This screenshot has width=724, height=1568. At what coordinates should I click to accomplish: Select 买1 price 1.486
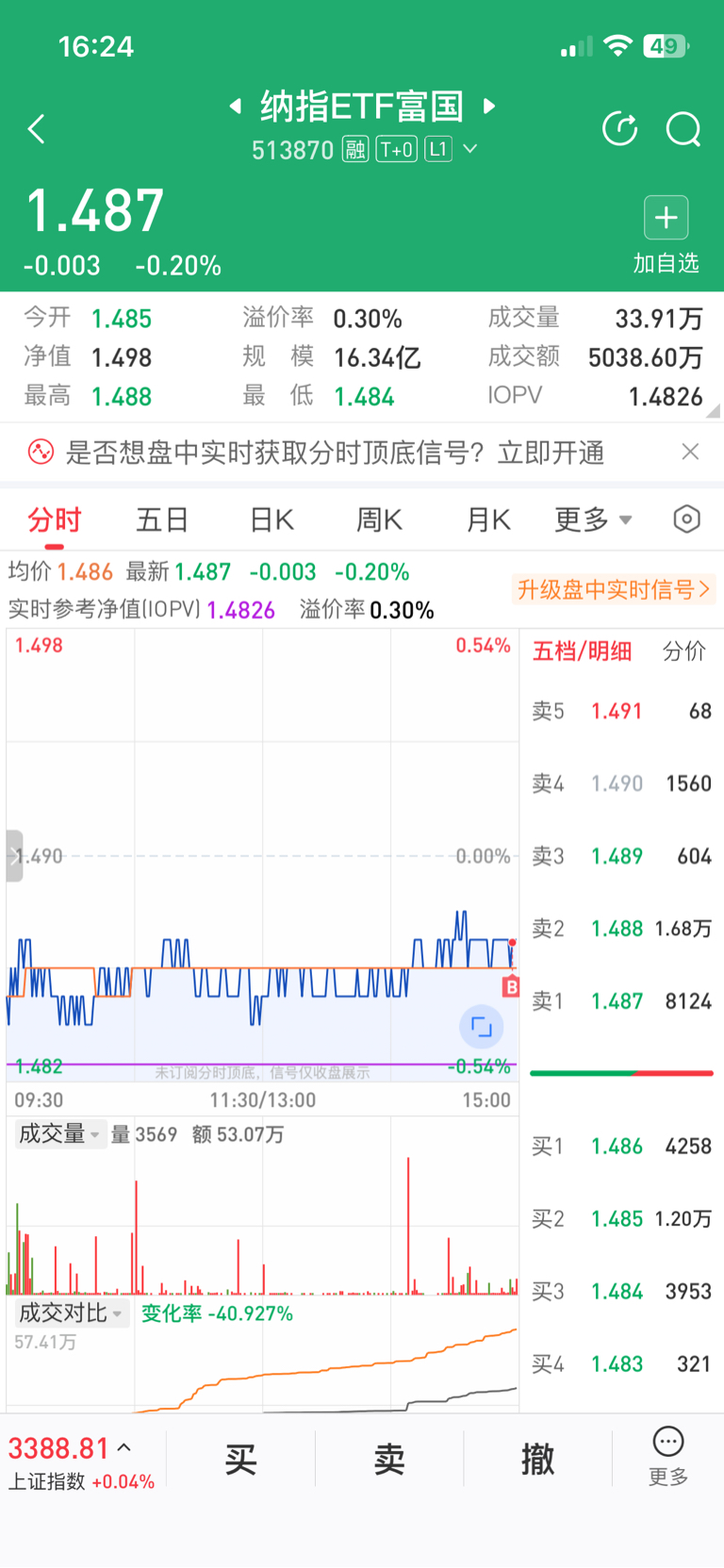pyautogui.click(x=617, y=1147)
